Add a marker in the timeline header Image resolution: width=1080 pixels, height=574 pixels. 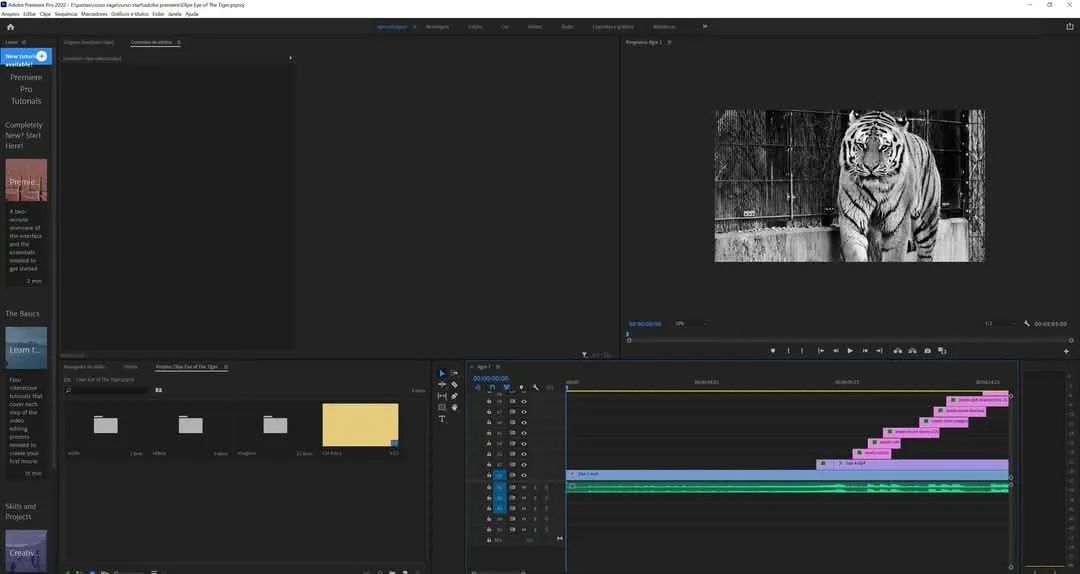pos(521,387)
